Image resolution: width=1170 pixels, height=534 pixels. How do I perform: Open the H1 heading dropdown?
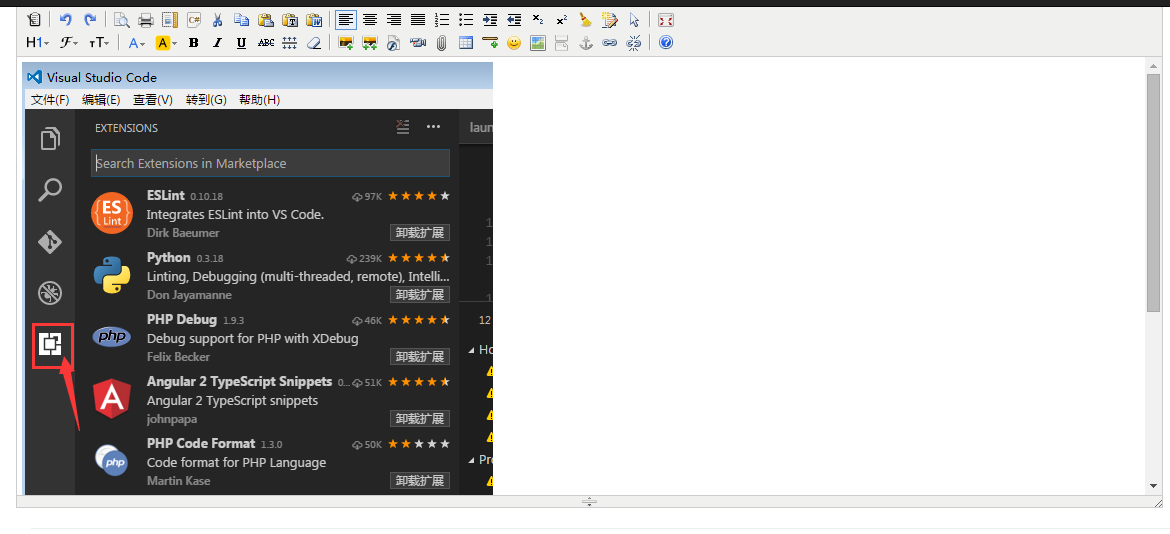37,43
